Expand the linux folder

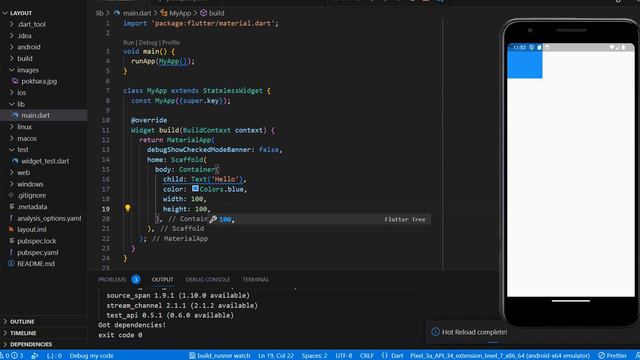(24, 127)
